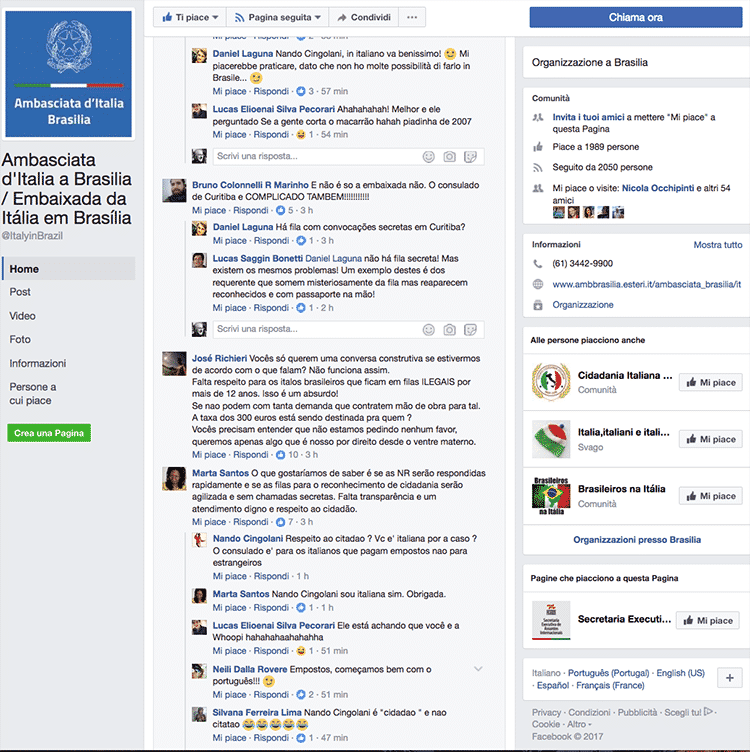The image size is (750, 752).
Task: Open the three-dot more options menu
Action: (x=412, y=17)
